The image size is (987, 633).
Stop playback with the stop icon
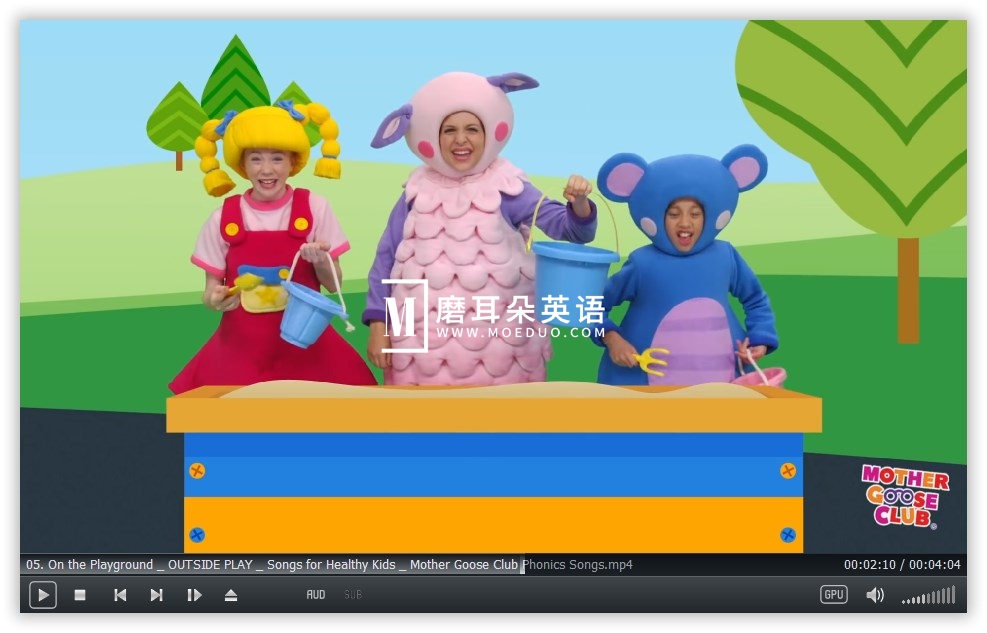click(80, 595)
